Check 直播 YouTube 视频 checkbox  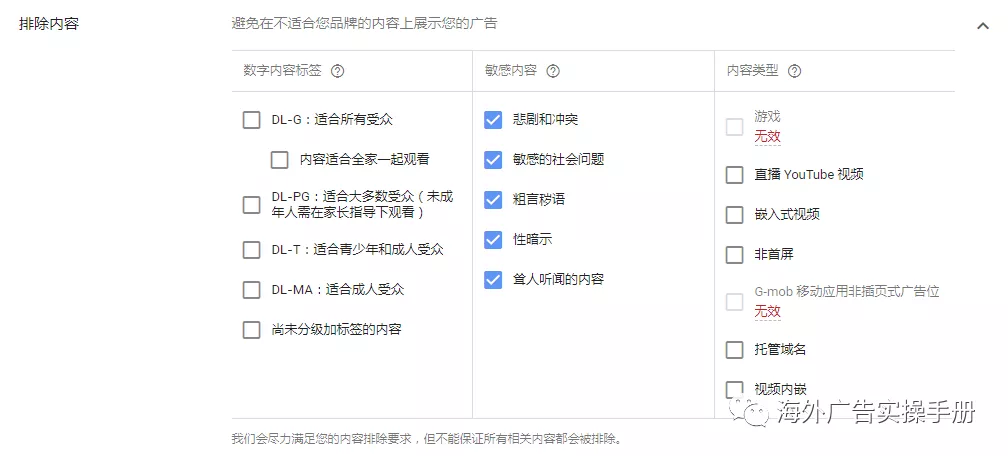coord(734,174)
